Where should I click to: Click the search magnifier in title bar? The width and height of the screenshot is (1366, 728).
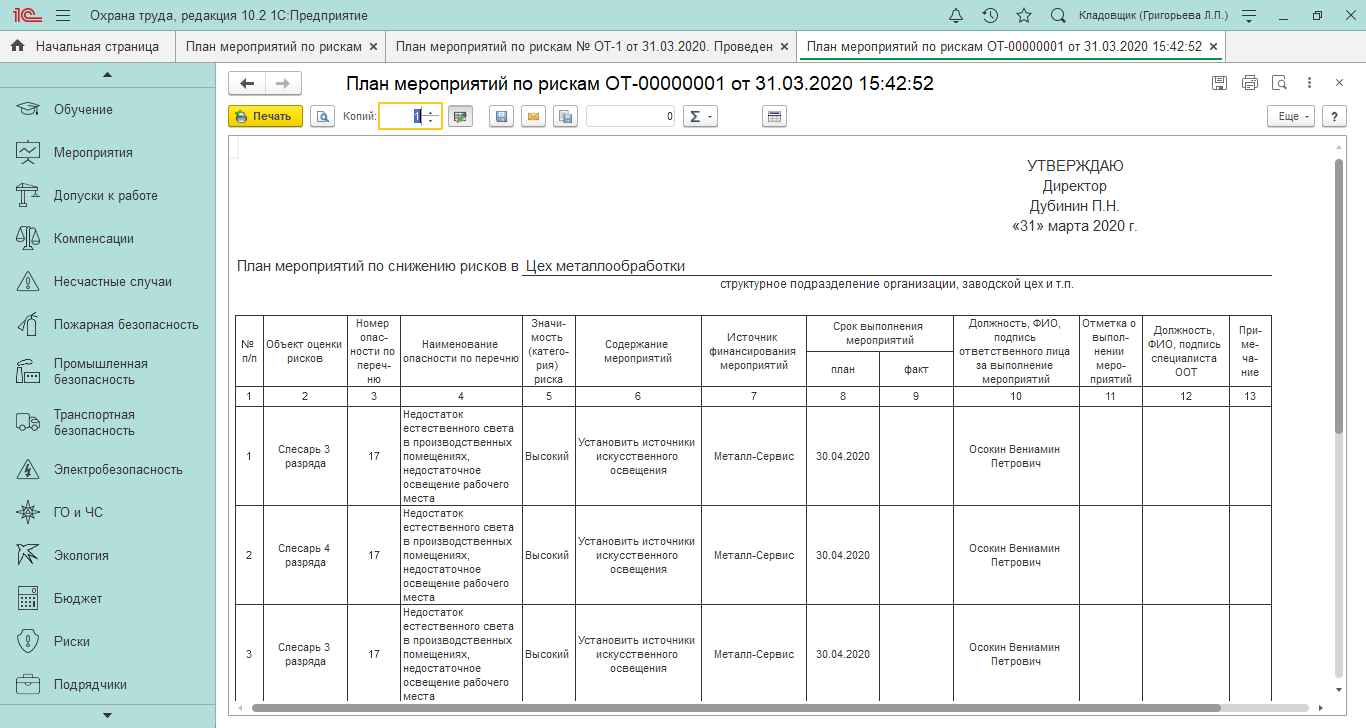pyautogui.click(x=1058, y=16)
